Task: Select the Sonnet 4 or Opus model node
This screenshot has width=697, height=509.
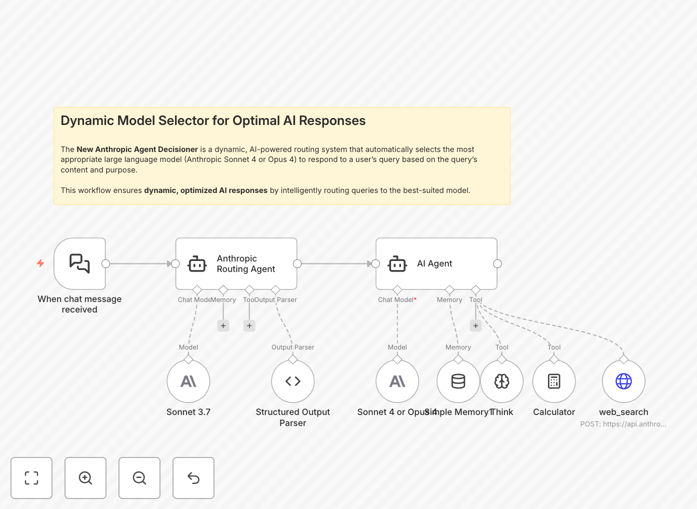Action: 397,381
